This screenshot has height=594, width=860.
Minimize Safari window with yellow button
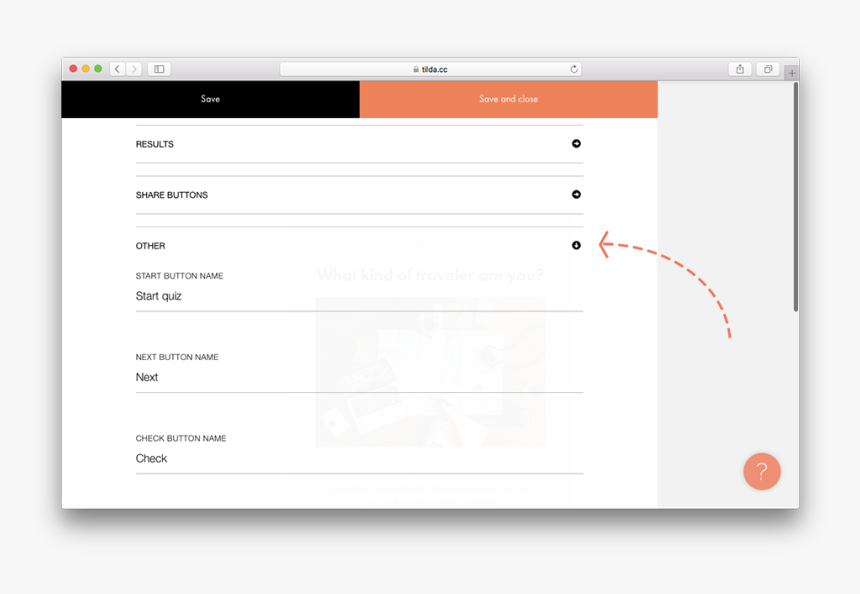[86, 69]
